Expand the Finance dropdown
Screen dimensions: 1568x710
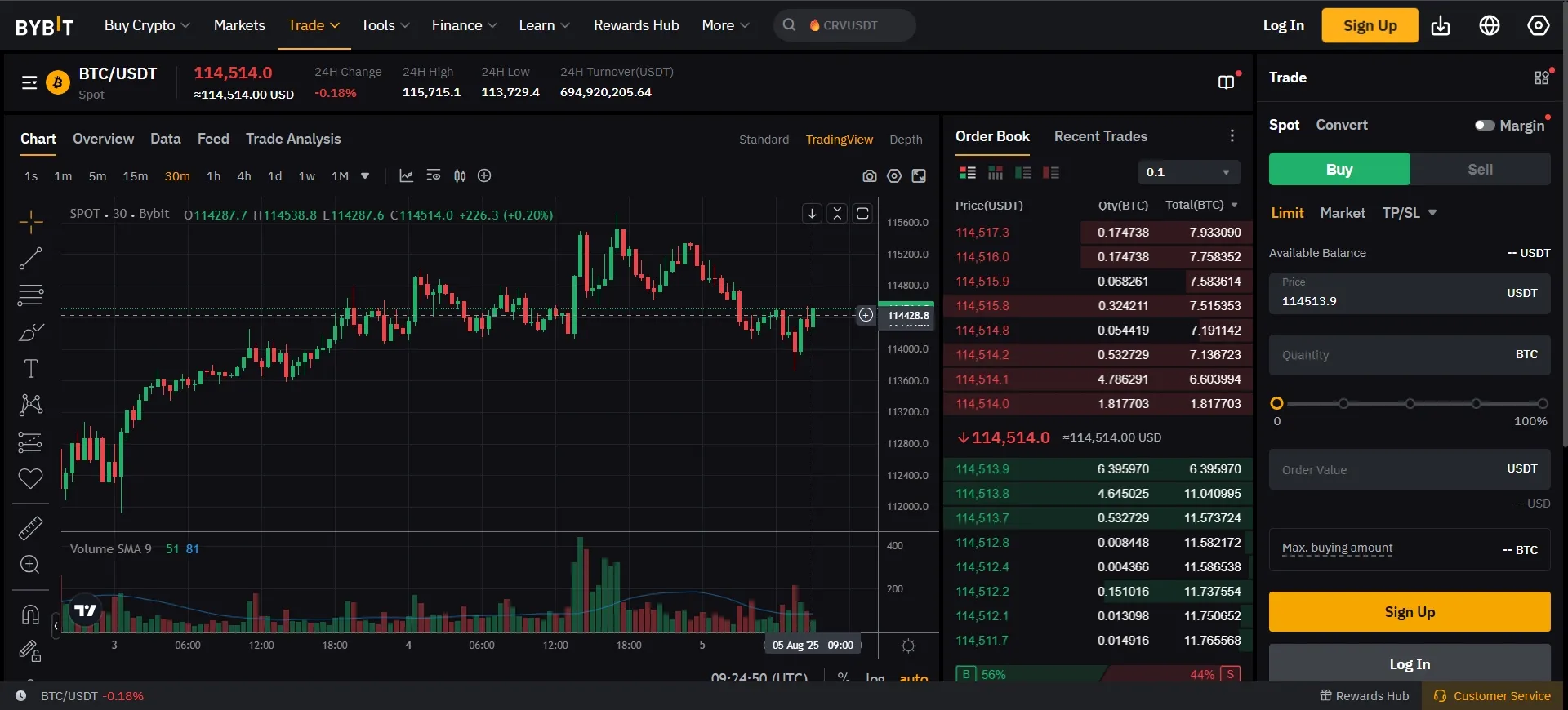click(x=465, y=25)
